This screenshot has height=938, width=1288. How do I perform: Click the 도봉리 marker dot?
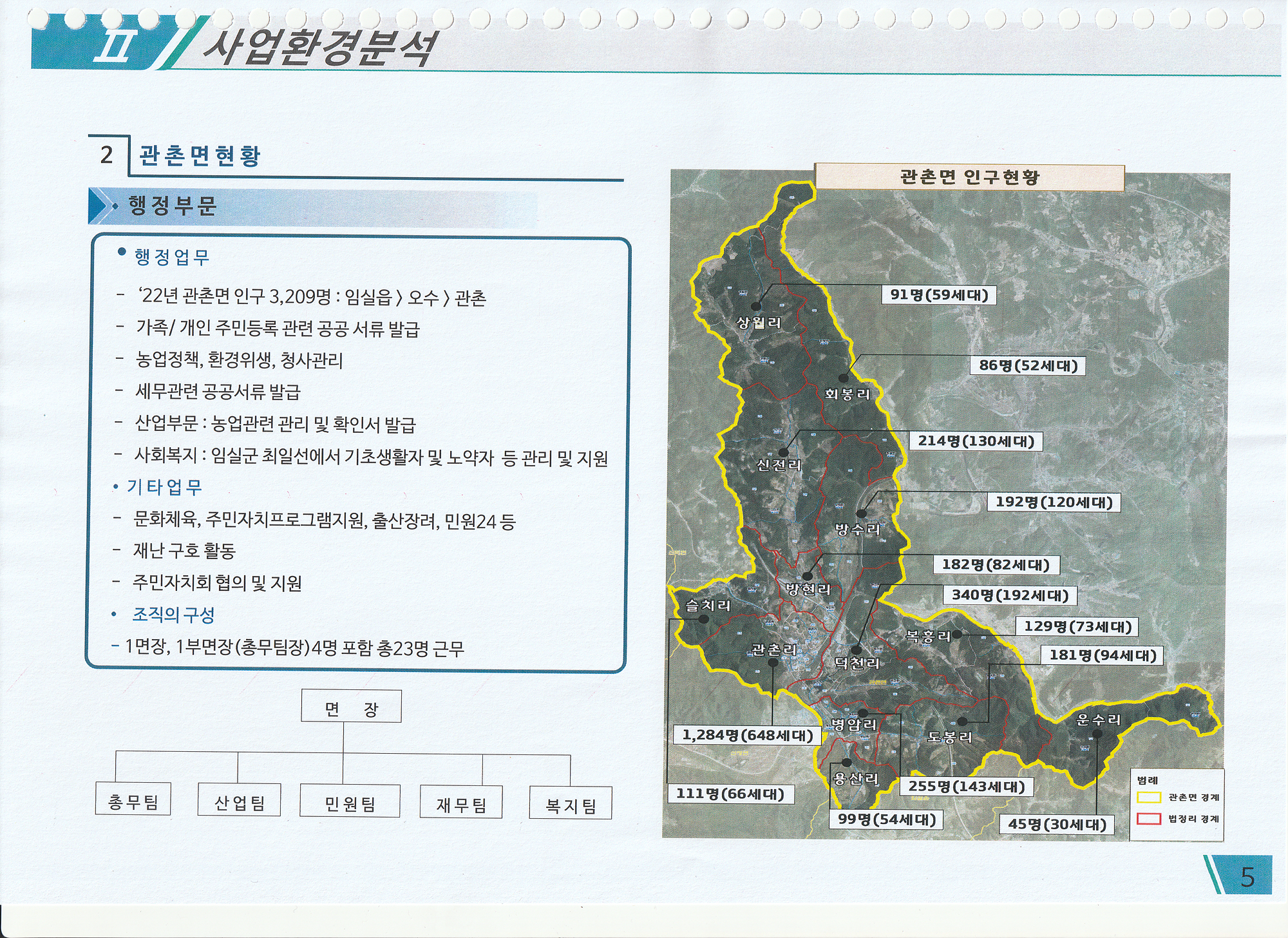[962, 722]
